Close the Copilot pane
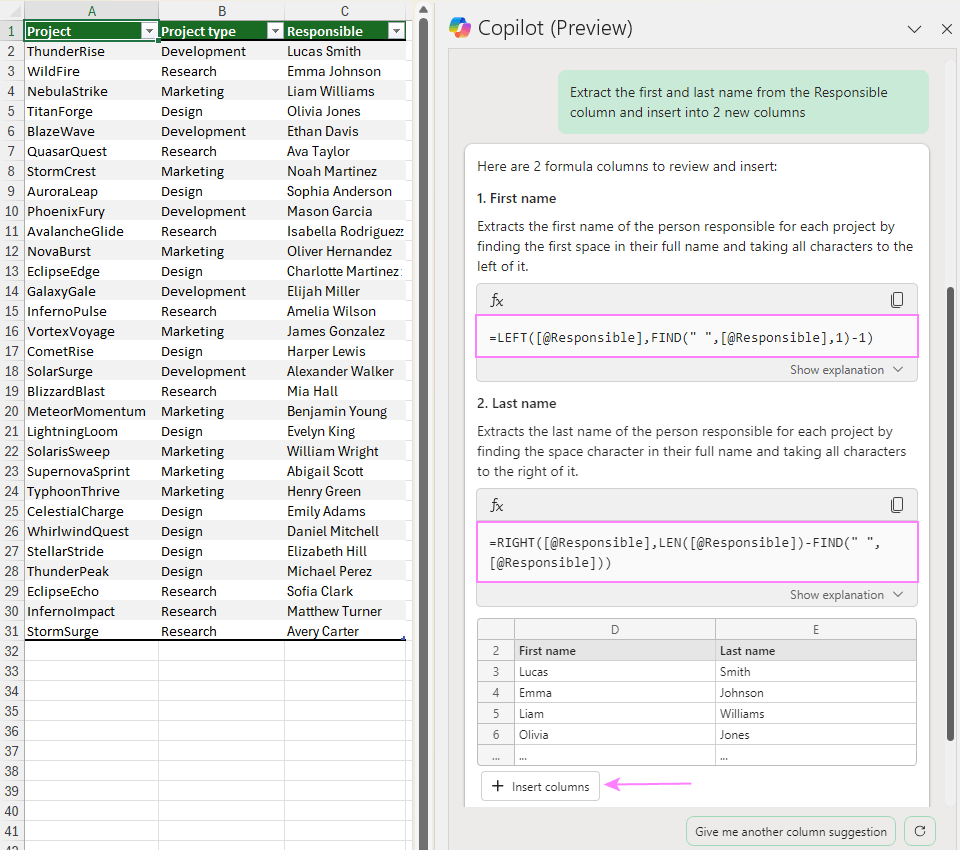The width and height of the screenshot is (960, 850). point(947,29)
